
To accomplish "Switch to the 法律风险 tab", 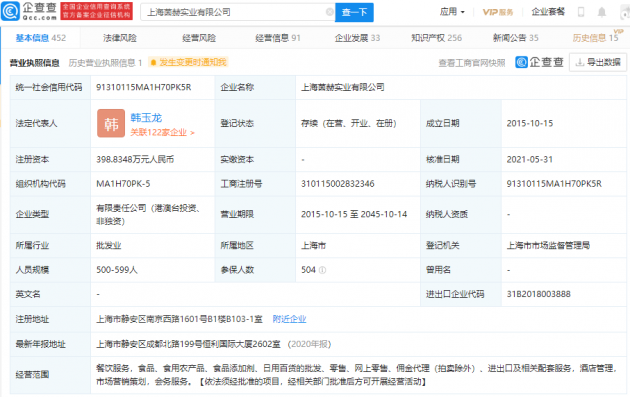I will pyautogui.click(x=120, y=38).
